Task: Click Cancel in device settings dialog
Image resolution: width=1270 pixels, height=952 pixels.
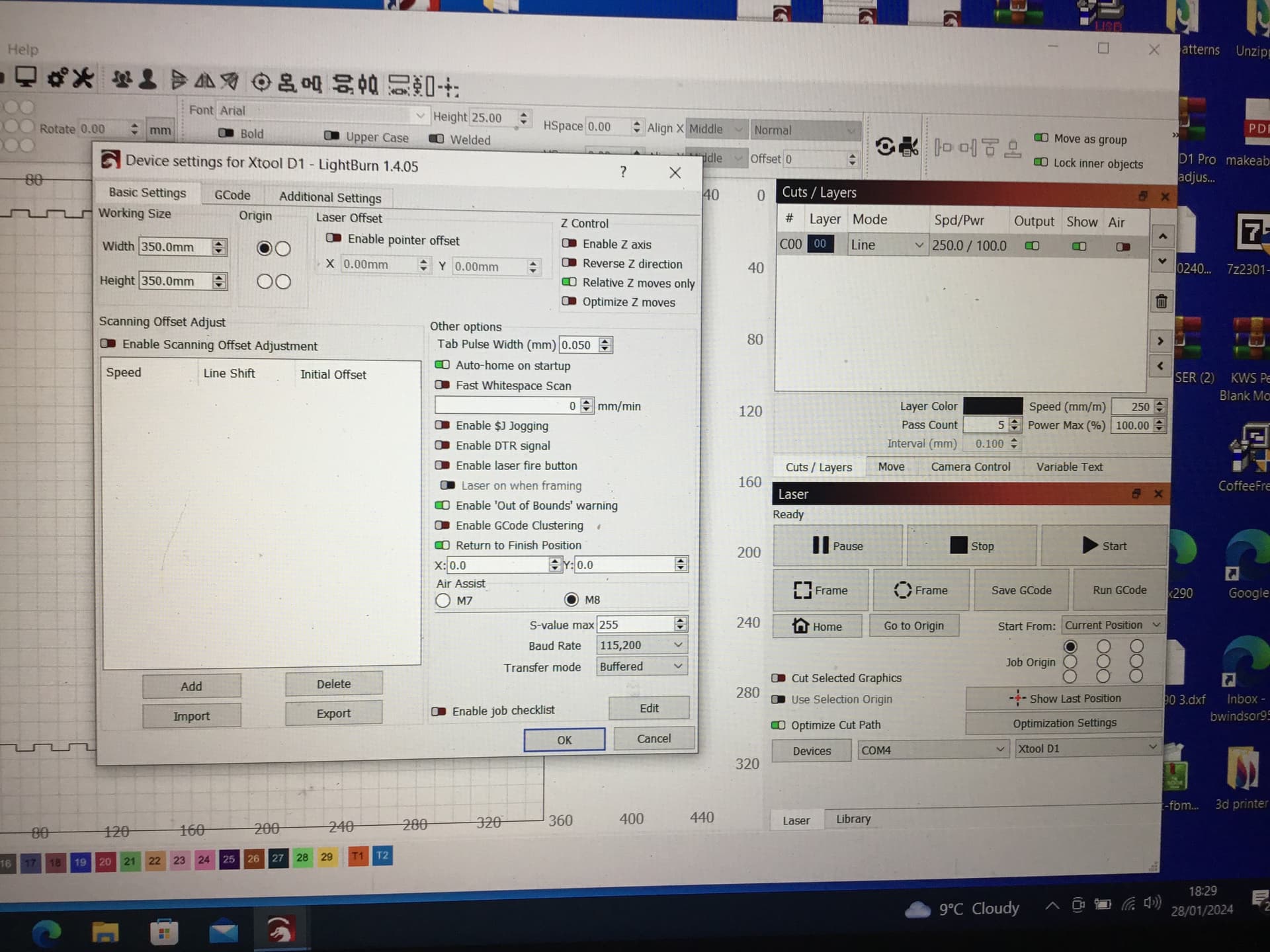Action: tap(654, 738)
